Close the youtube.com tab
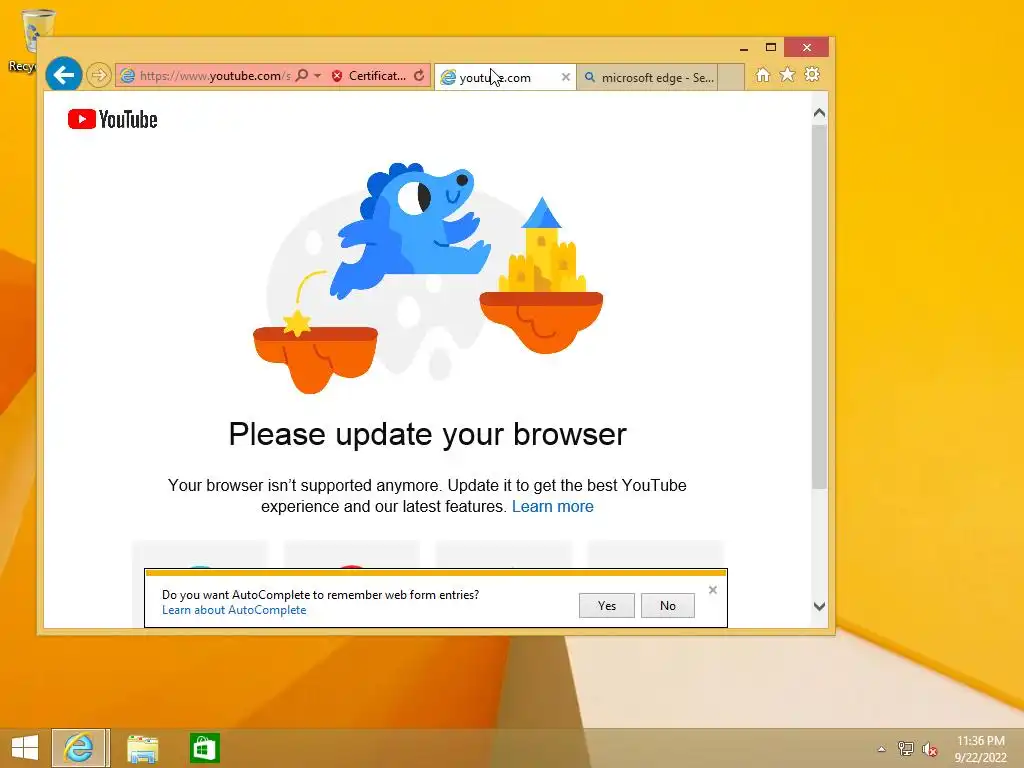 pyautogui.click(x=566, y=77)
